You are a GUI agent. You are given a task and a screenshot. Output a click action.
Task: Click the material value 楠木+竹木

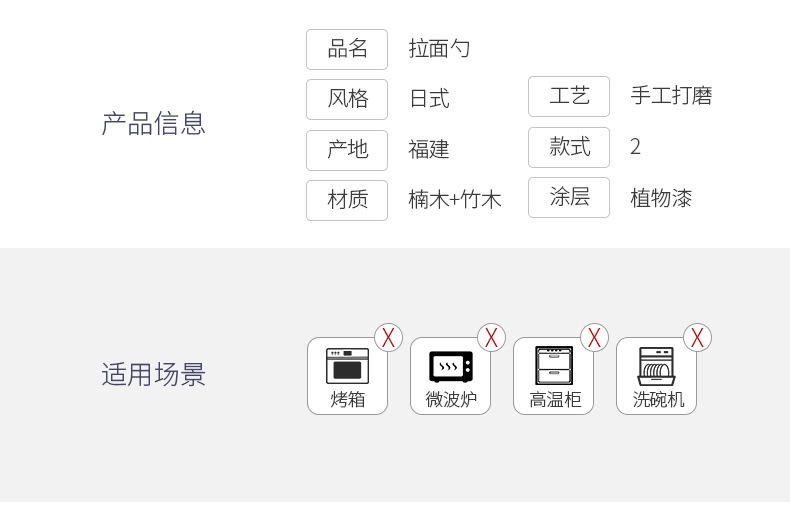click(454, 200)
